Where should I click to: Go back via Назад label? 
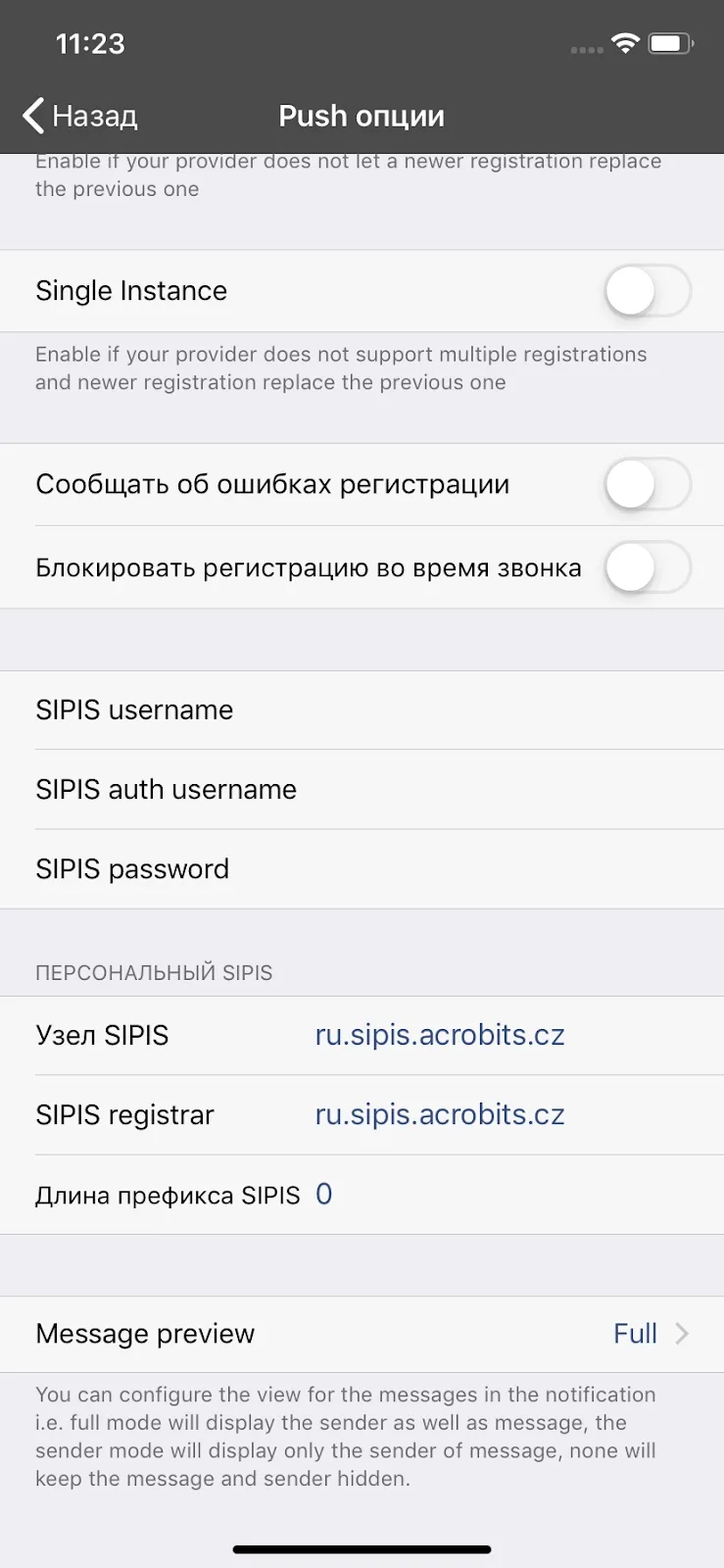pos(95,116)
